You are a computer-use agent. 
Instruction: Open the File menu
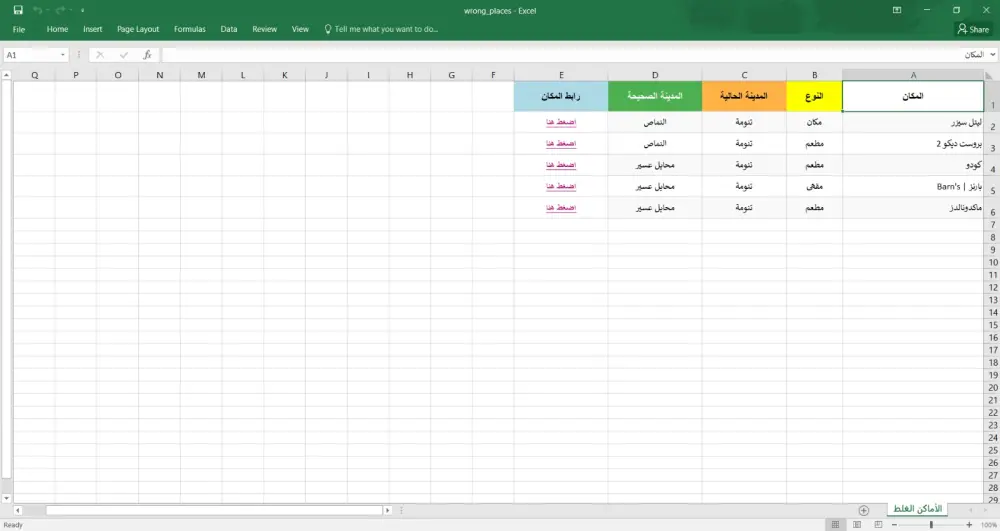point(19,29)
